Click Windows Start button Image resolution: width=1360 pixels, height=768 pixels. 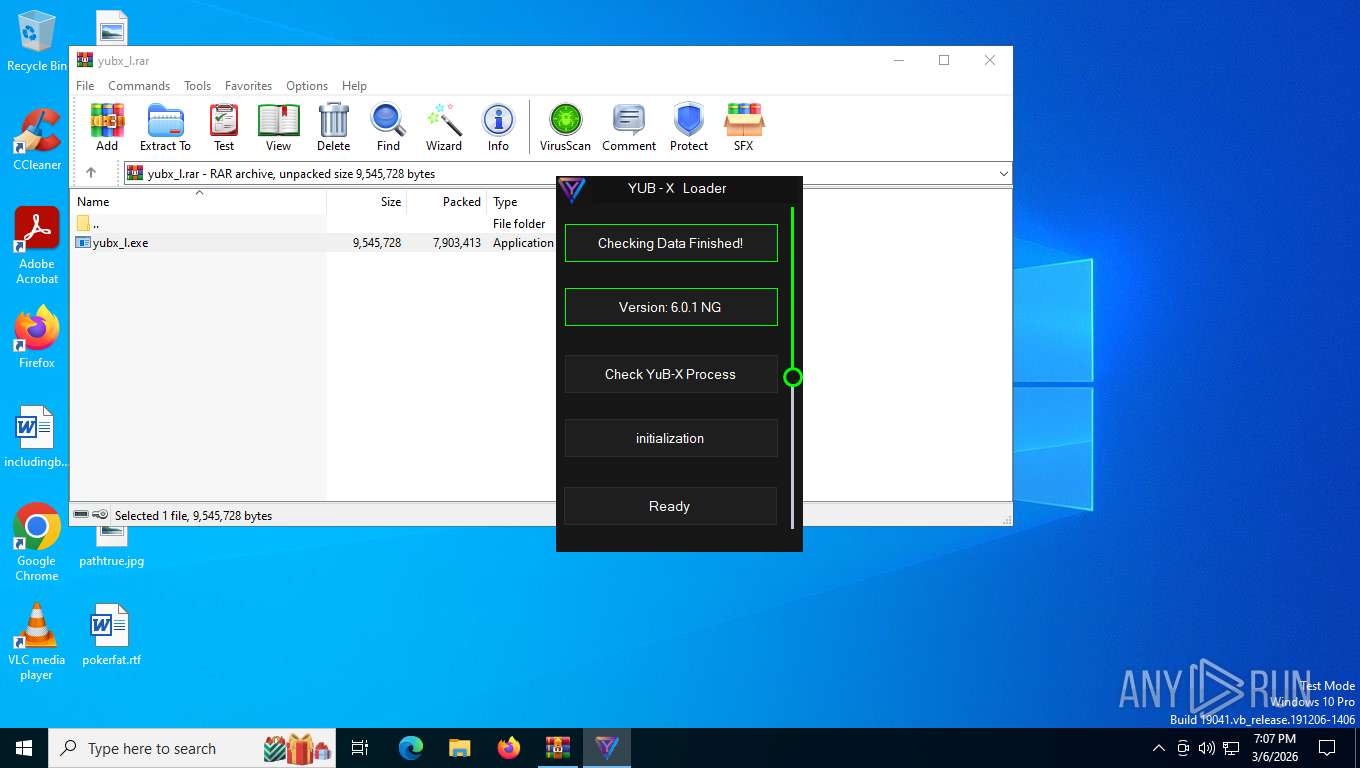pos(23,748)
